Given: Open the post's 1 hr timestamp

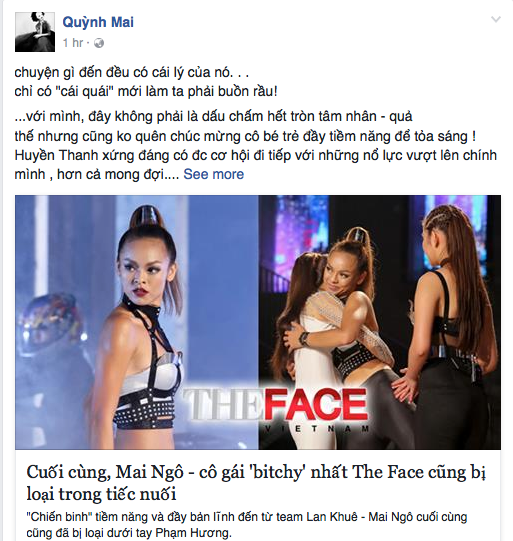Looking at the screenshot, I should coord(73,43).
